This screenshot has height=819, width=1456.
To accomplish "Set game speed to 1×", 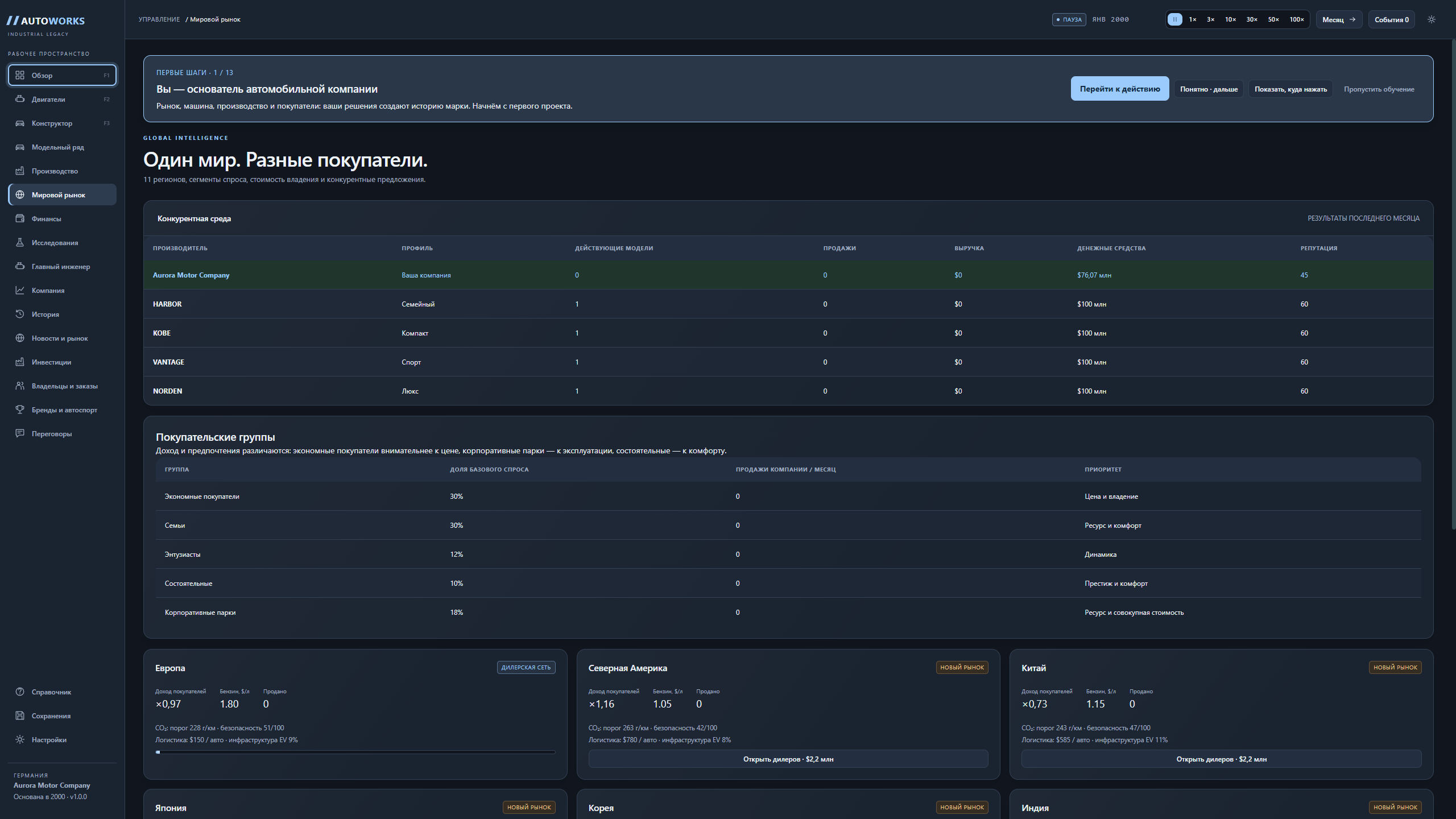I will pyautogui.click(x=1193, y=19).
